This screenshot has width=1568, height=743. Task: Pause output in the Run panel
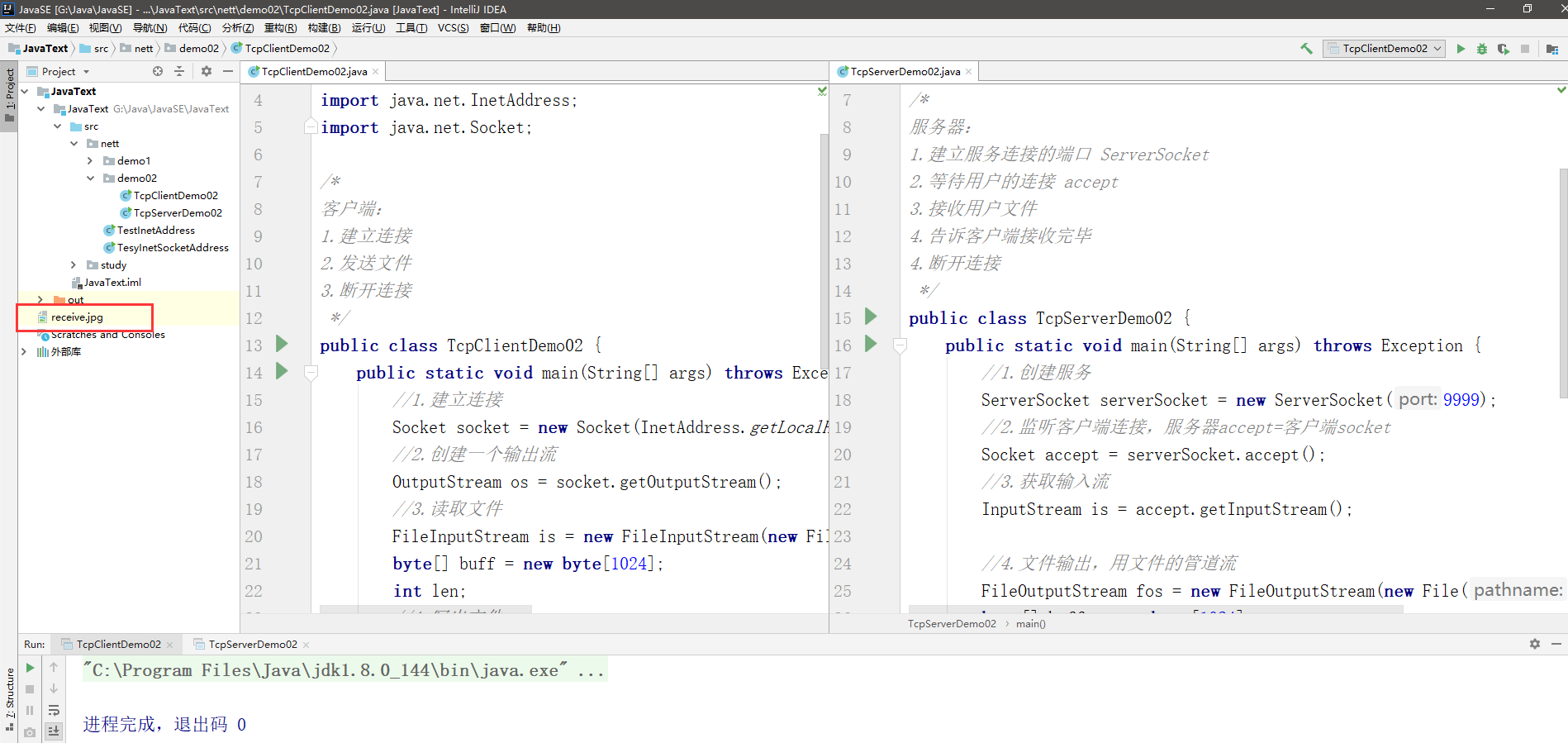pos(31,711)
